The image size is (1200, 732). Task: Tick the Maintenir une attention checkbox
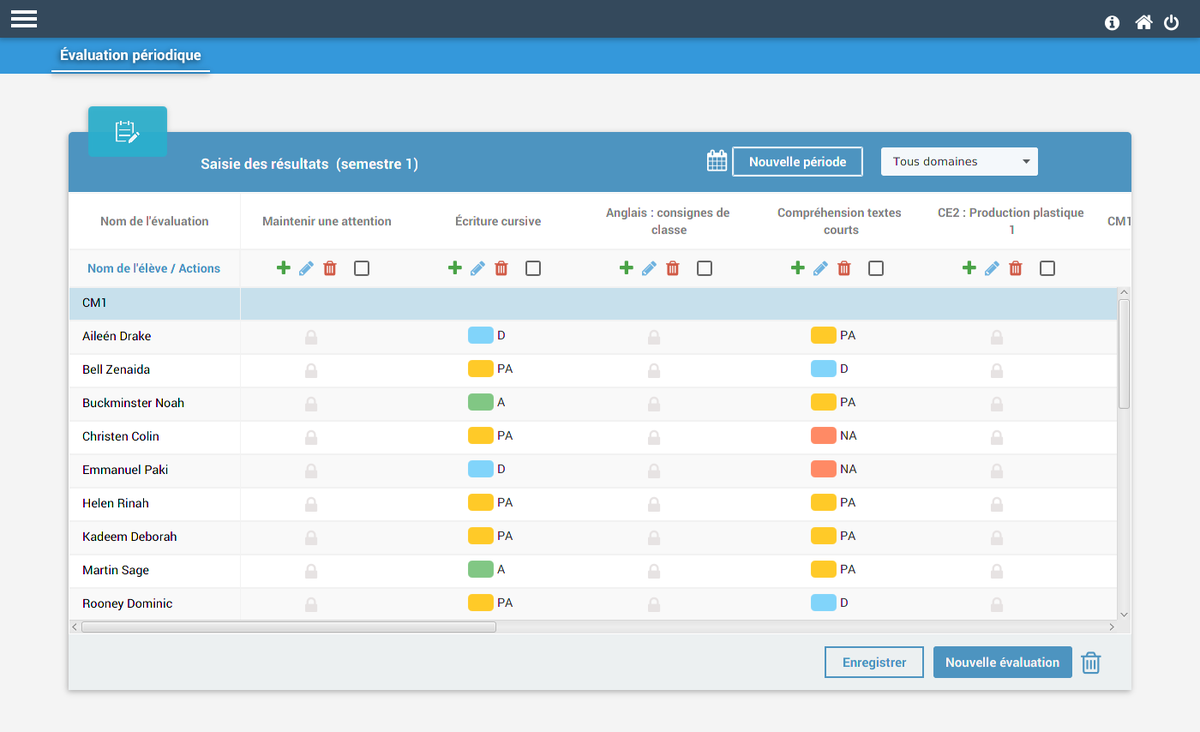tap(362, 268)
